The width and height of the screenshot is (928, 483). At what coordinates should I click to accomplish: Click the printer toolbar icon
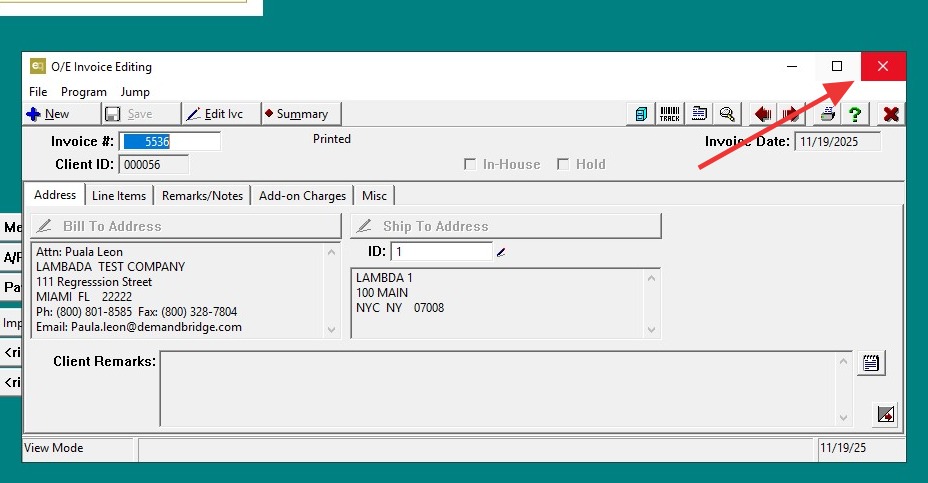coord(827,114)
